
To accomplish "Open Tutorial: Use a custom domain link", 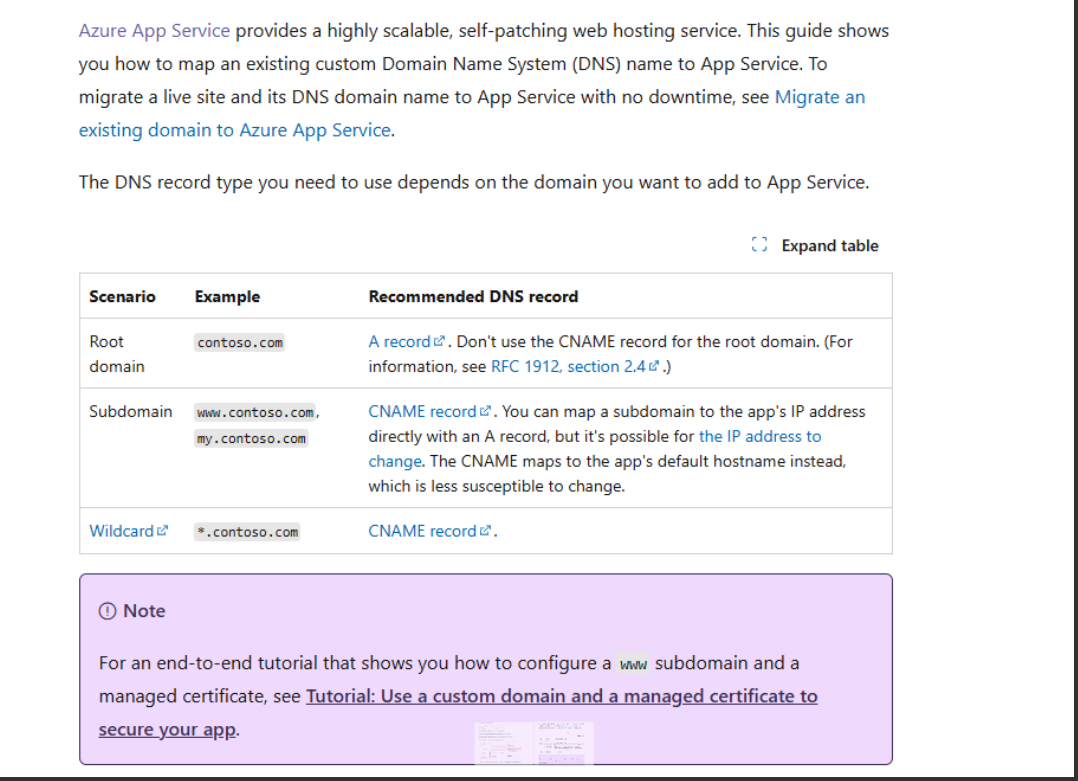I will pos(562,696).
